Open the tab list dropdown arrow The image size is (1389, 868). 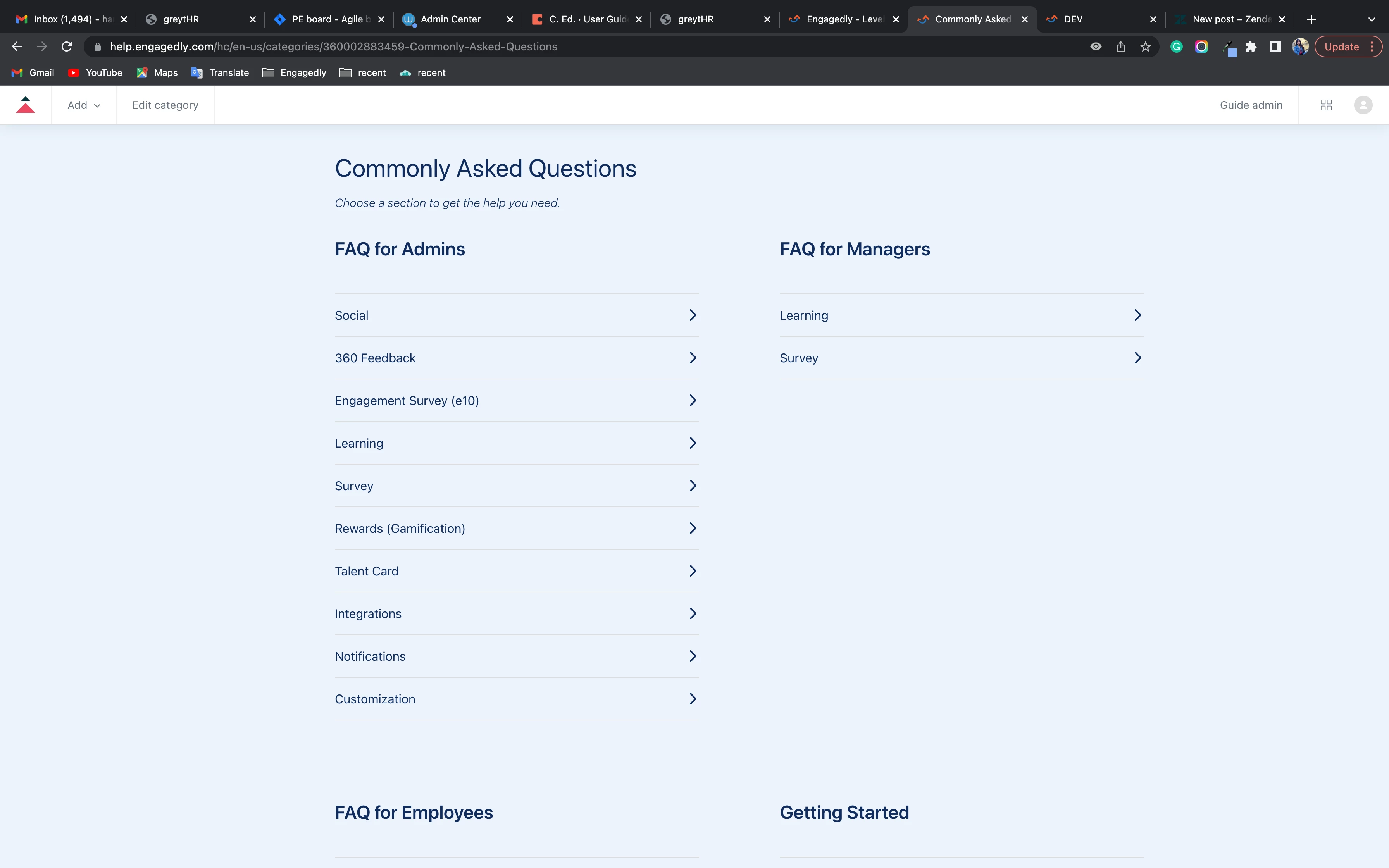tap(1372, 19)
